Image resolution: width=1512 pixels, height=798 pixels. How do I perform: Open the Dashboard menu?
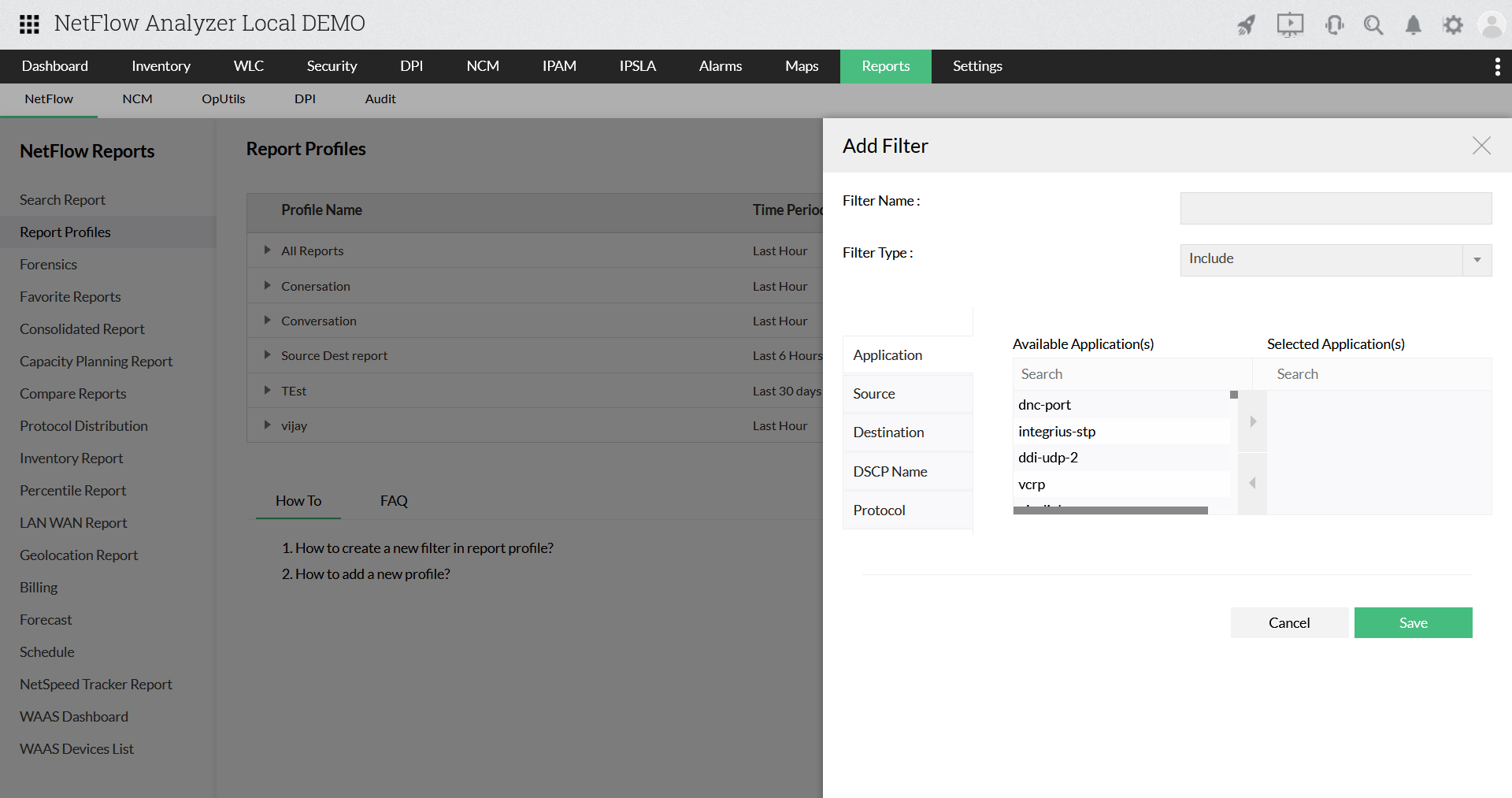click(x=55, y=67)
